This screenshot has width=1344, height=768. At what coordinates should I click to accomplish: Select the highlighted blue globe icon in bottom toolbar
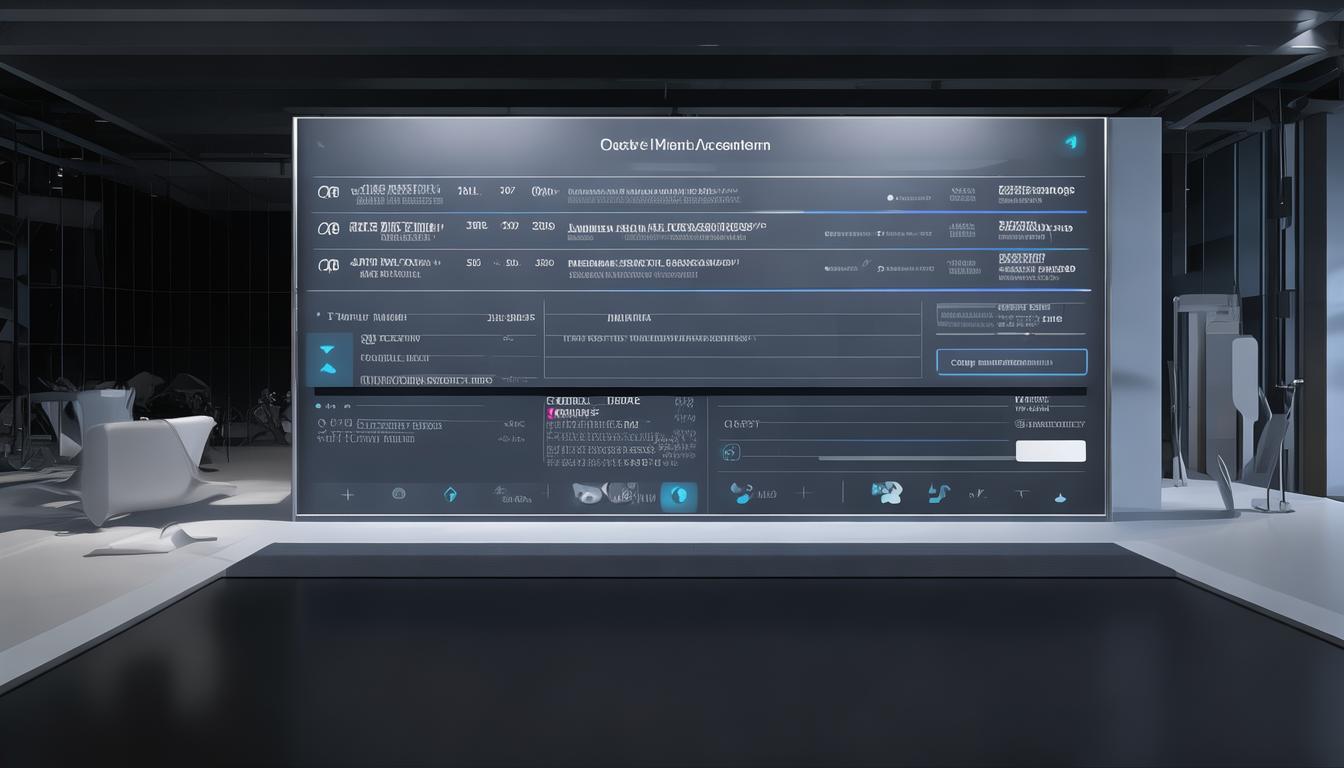point(678,494)
